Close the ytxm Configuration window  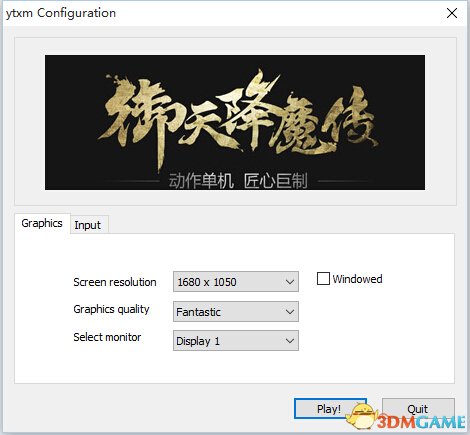[x=452, y=13]
